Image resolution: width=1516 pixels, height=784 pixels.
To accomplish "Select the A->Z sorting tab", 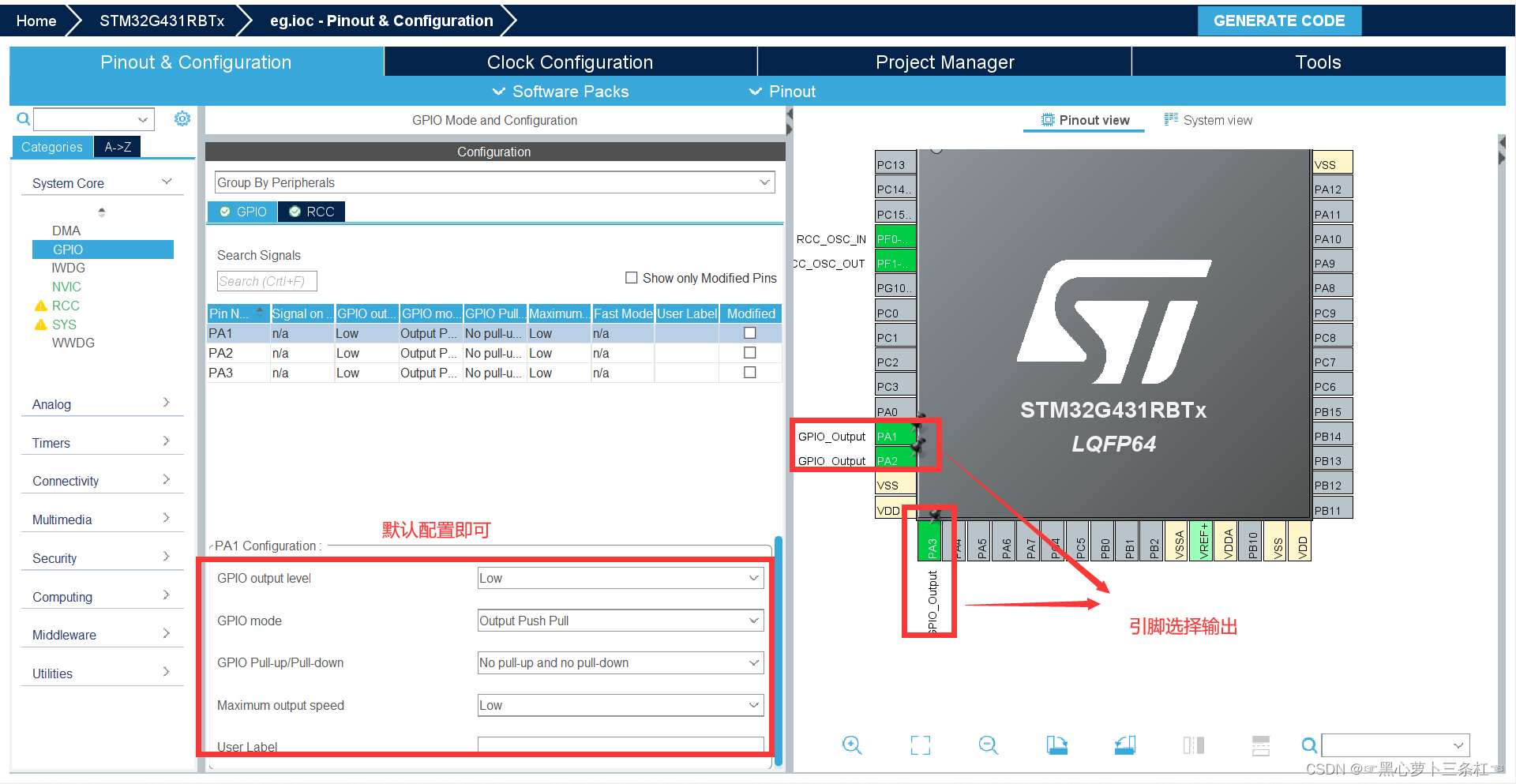I will pos(118,147).
